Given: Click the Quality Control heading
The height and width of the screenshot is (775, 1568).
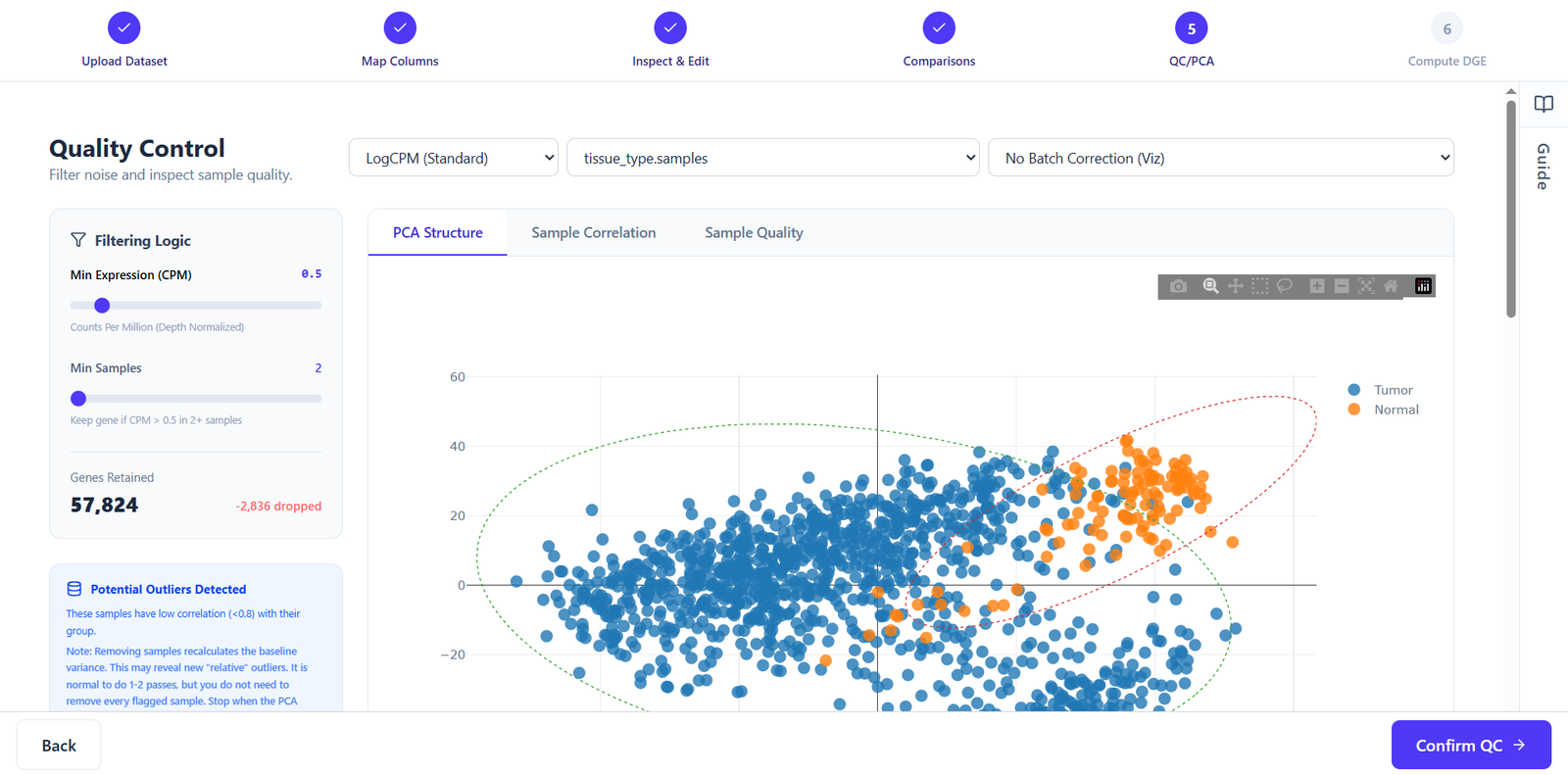Looking at the screenshot, I should 137,148.
